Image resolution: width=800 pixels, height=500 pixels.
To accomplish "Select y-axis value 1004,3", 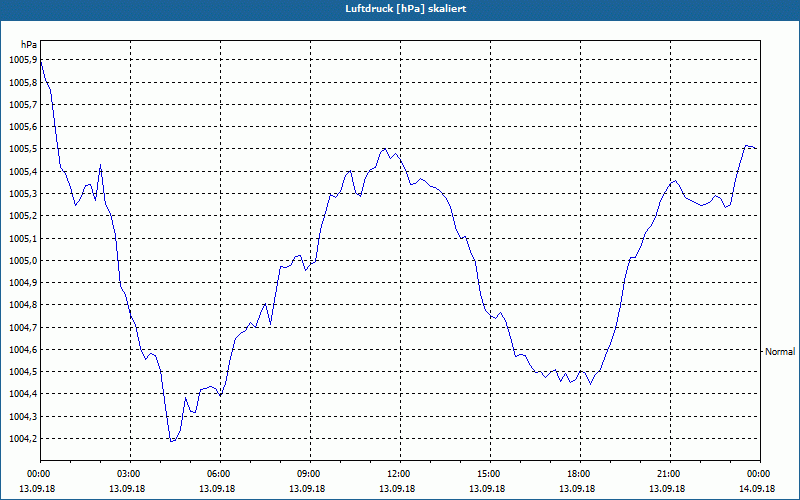I will coord(23,416).
